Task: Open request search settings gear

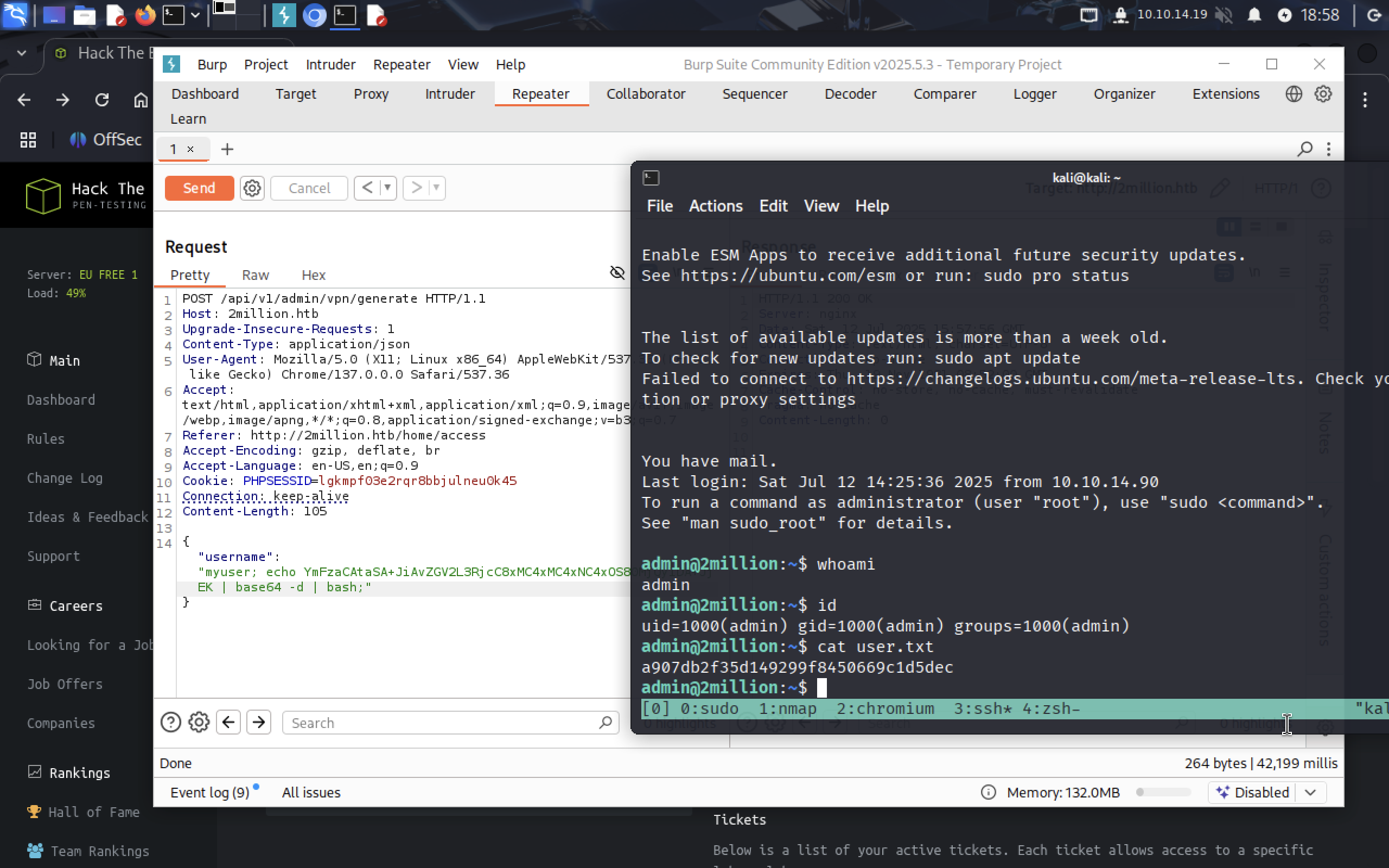Action: (x=199, y=722)
